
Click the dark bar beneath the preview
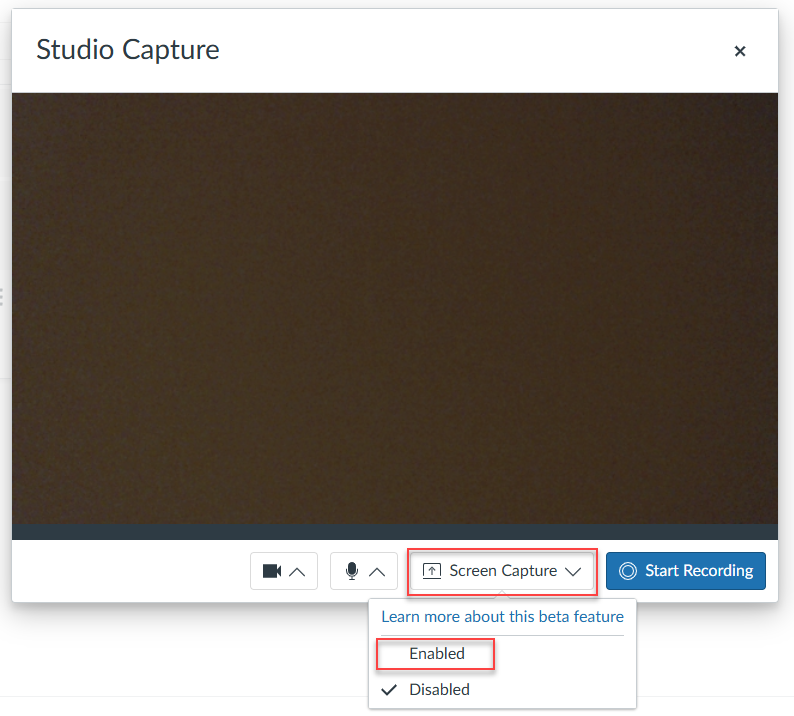pyautogui.click(x=395, y=531)
